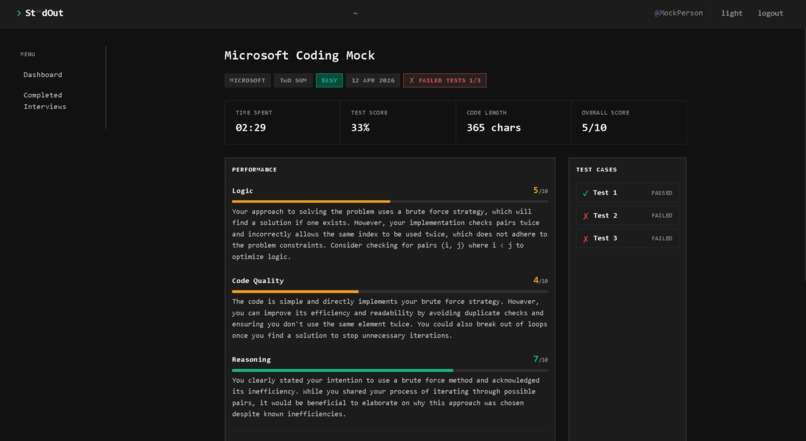This screenshot has width=806, height=441.
Task: Click the Reasoning heading
Action: coord(251,360)
